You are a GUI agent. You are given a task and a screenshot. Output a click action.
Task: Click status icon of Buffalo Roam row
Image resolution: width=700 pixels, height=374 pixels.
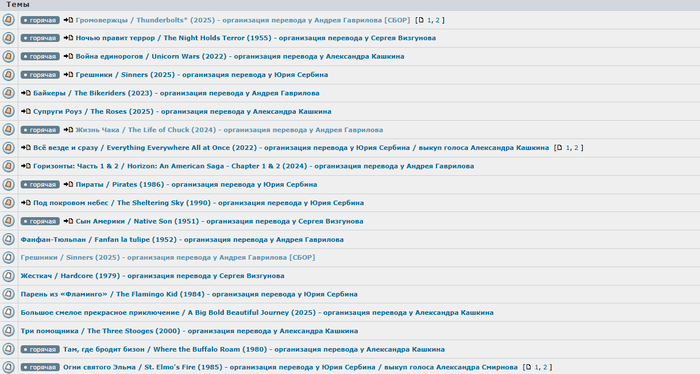click(8, 349)
